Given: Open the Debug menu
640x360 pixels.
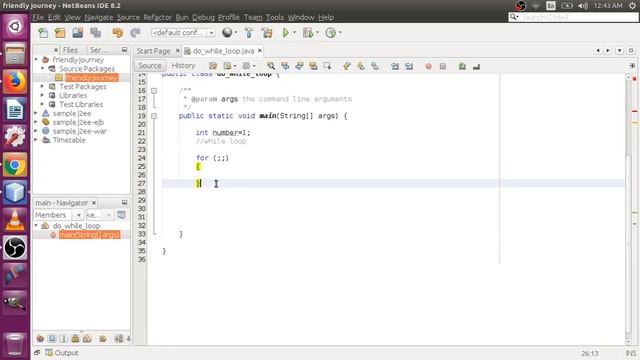Looking at the screenshot, I should point(203,17).
